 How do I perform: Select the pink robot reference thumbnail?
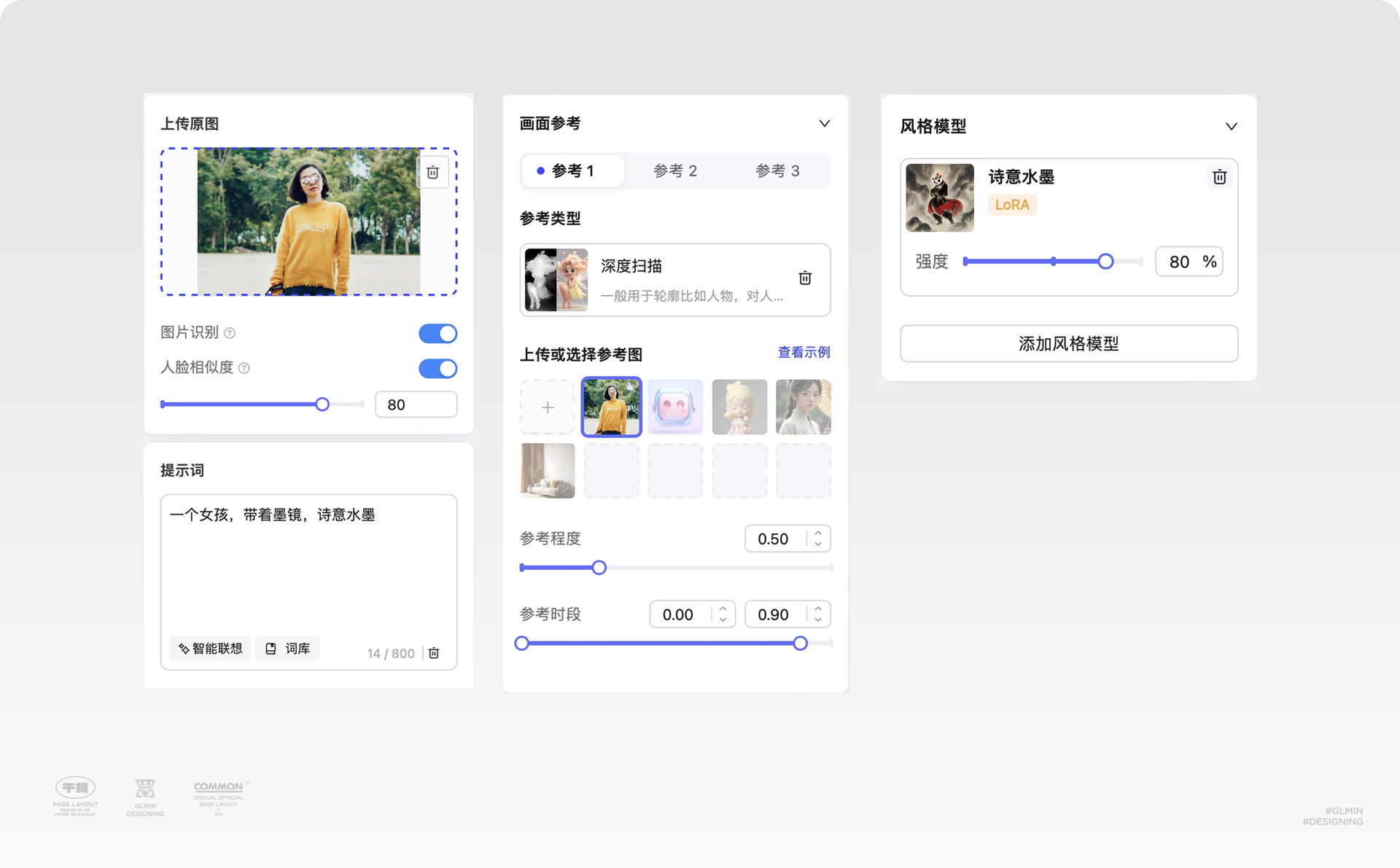pyautogui.click(x=675, y=407)
